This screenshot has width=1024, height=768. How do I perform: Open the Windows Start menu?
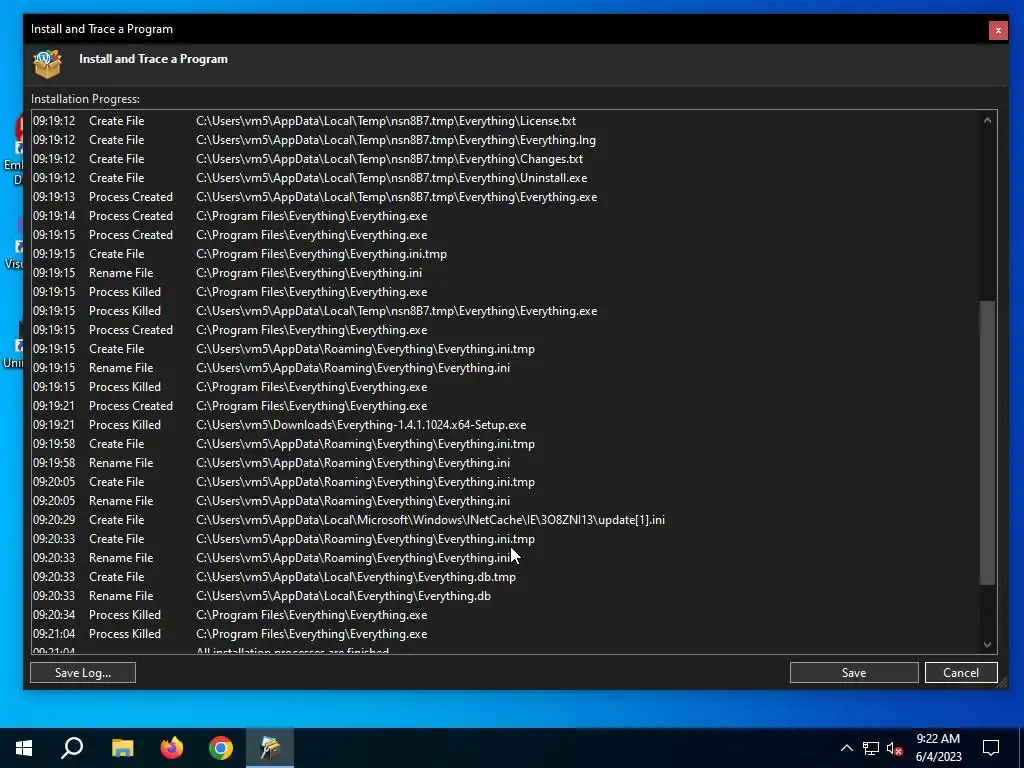(x=24, y=748)
